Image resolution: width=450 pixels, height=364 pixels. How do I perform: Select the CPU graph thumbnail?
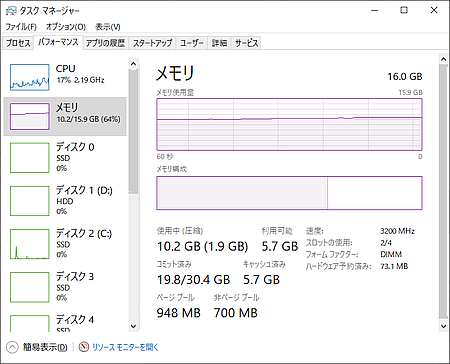point(30,77)
